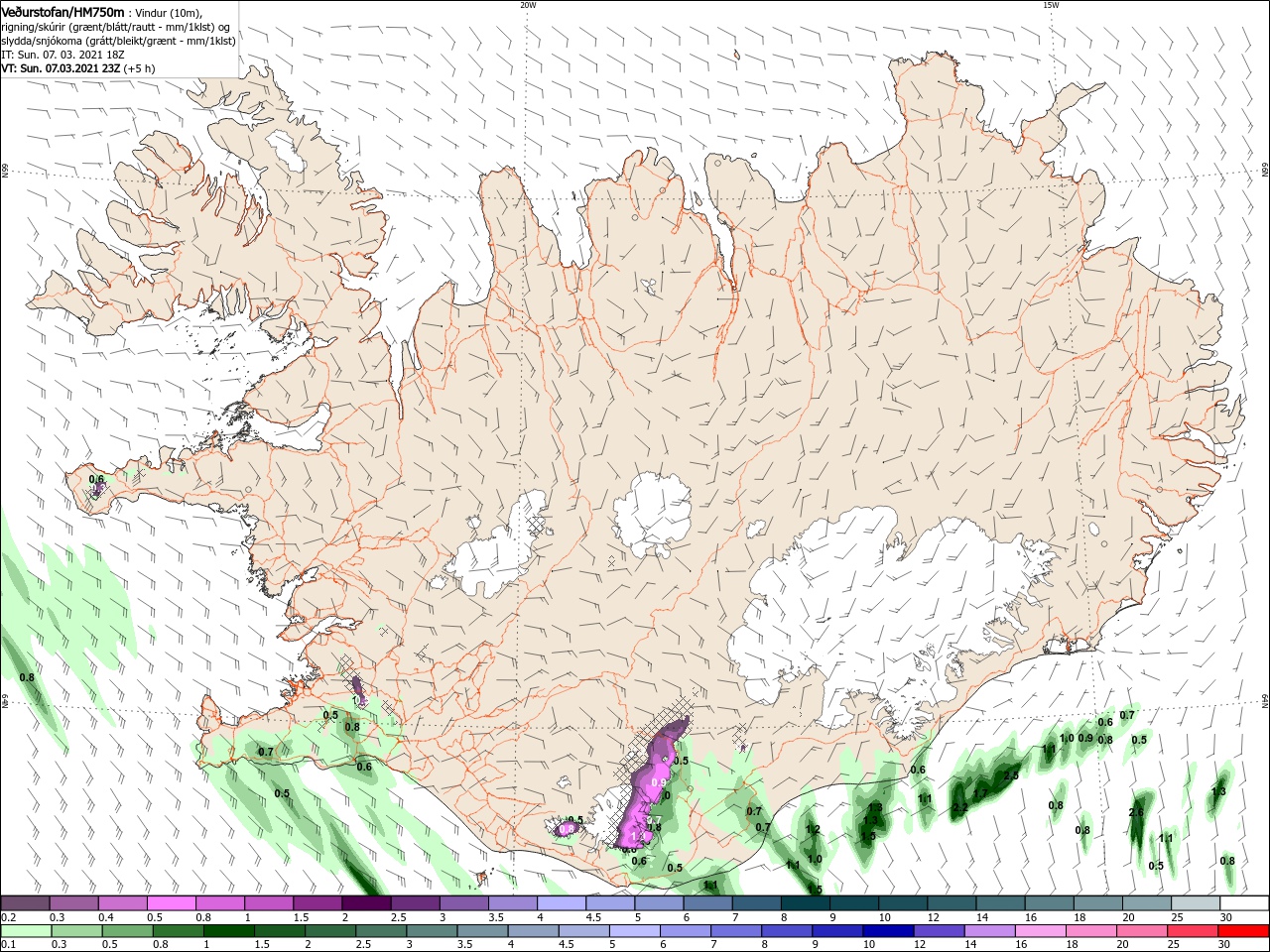Image resolution: width=1270 pixels, height=952 pixels.
Task: Select the upper legend pale grey swatch at 25
Action: [1195, 903]
